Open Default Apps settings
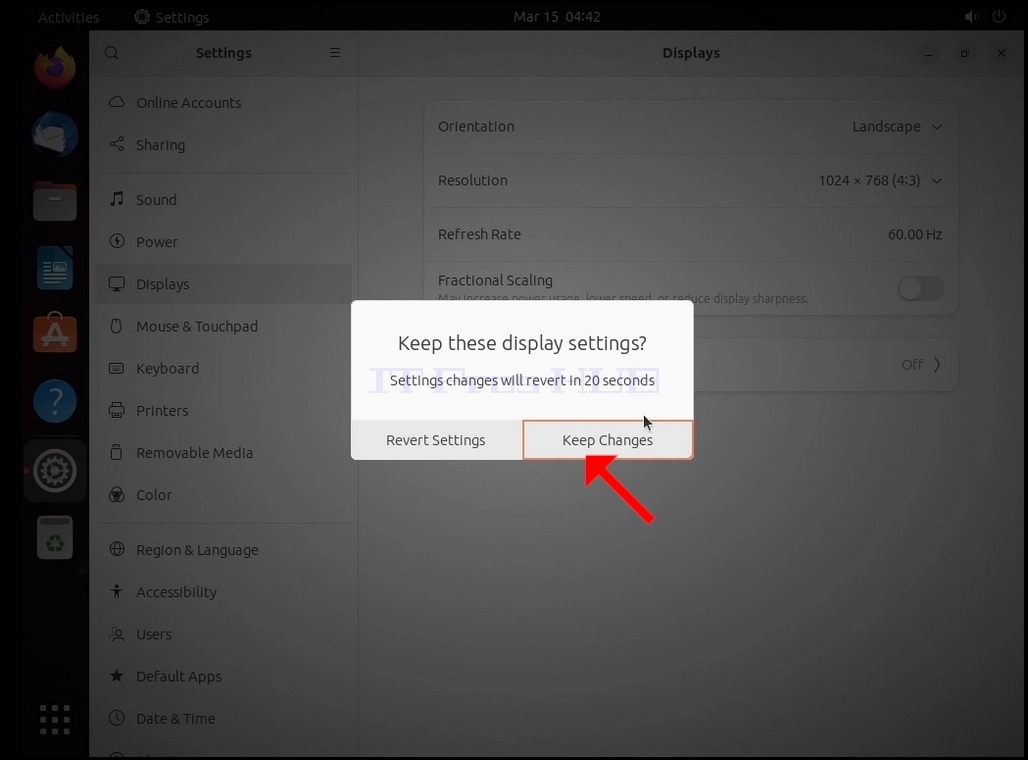The image size is (1028, 760). click(224, 676)
